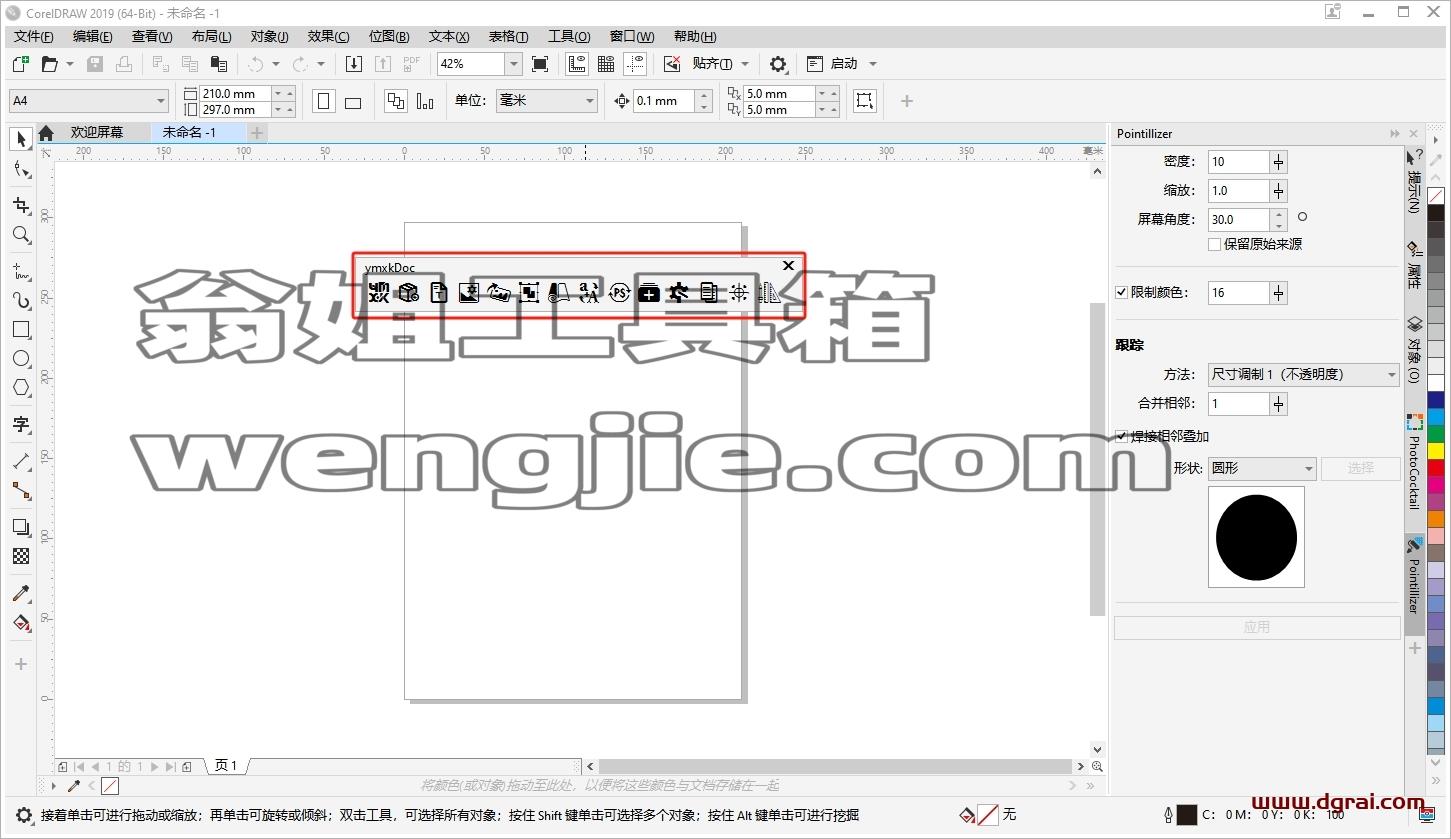The width and height of the screenshot is (1451, 839).
Task: Open the 单位 units dropdown
Action: coord(590,101)
